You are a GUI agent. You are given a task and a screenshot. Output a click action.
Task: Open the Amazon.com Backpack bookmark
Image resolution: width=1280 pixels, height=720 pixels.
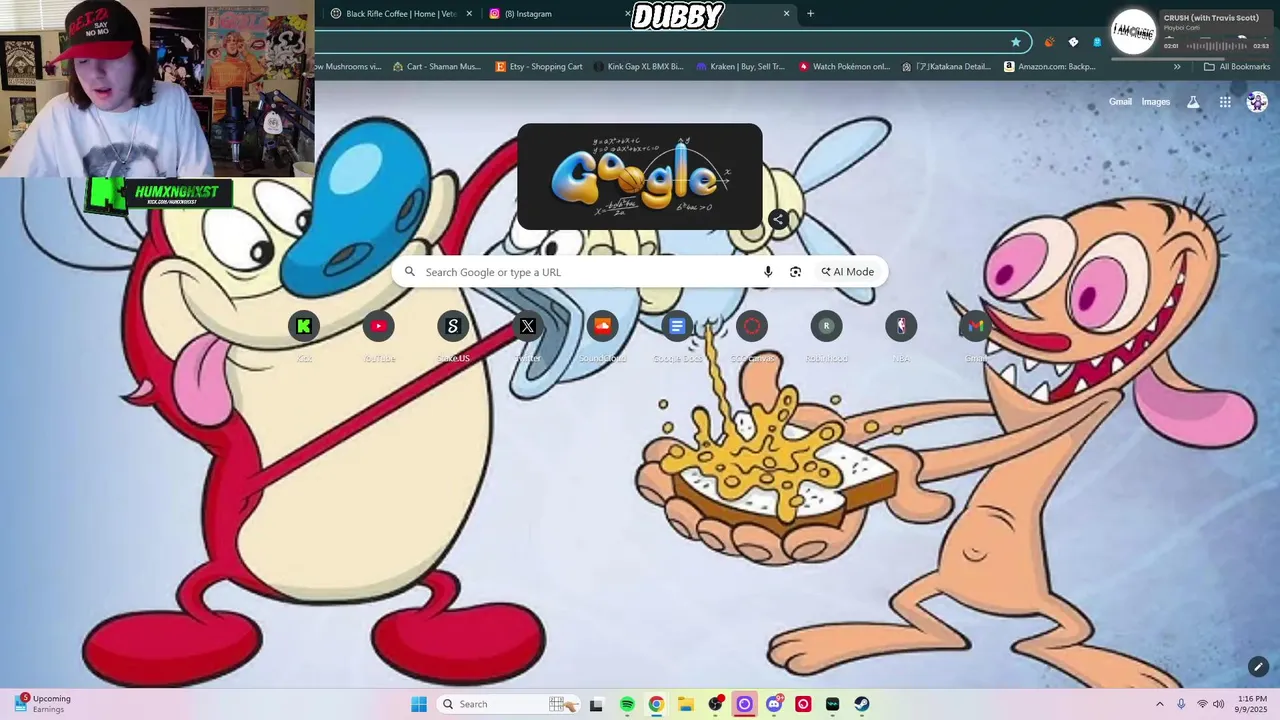(1050, 67)
